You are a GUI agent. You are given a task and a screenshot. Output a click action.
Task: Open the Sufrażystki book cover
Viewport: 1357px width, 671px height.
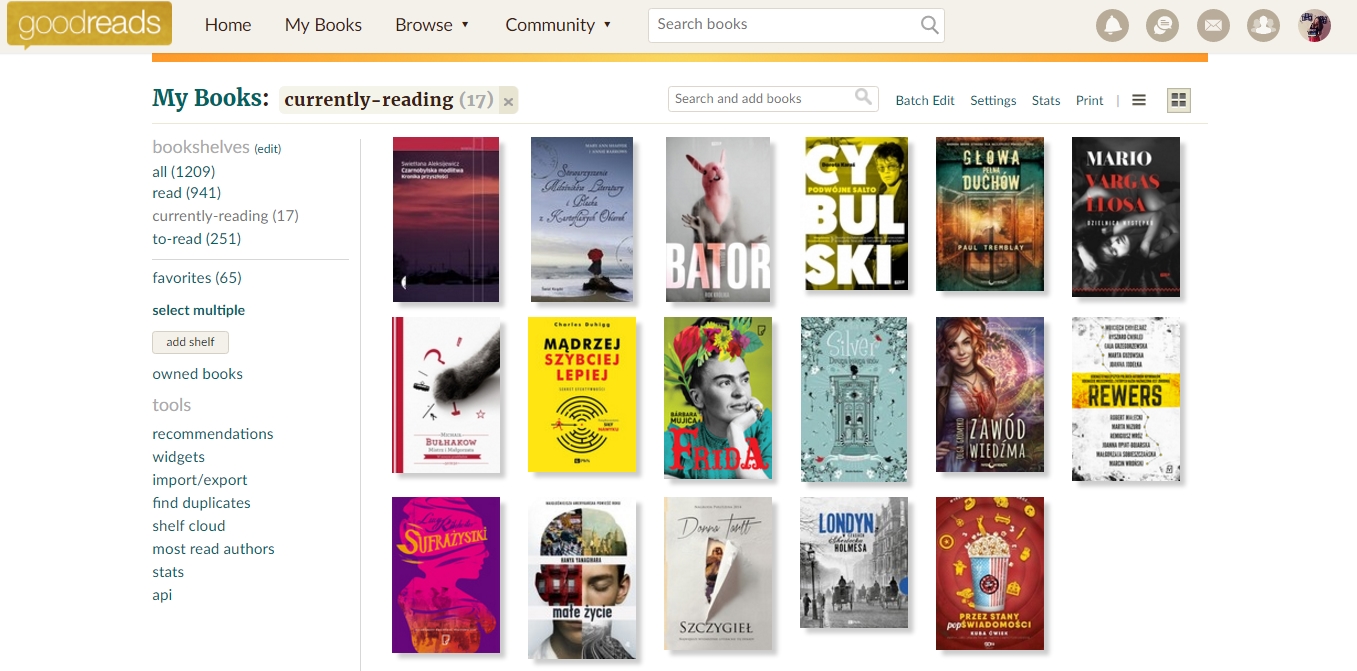[446, 575]
